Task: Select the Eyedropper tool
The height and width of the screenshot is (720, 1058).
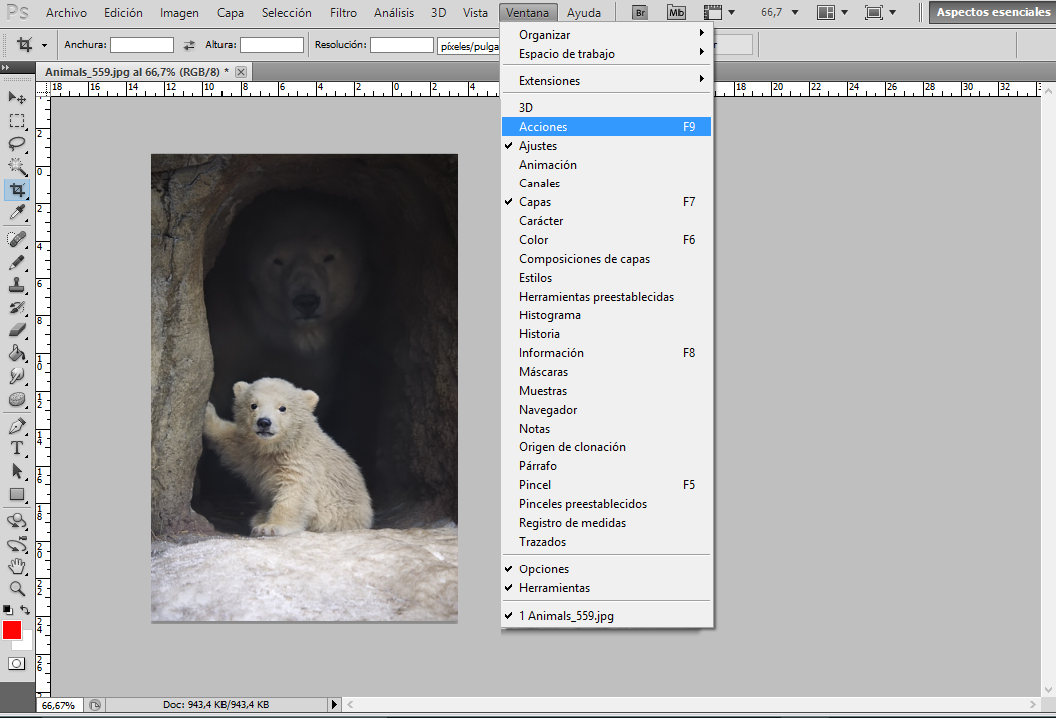Action: (x=17, y=213)
